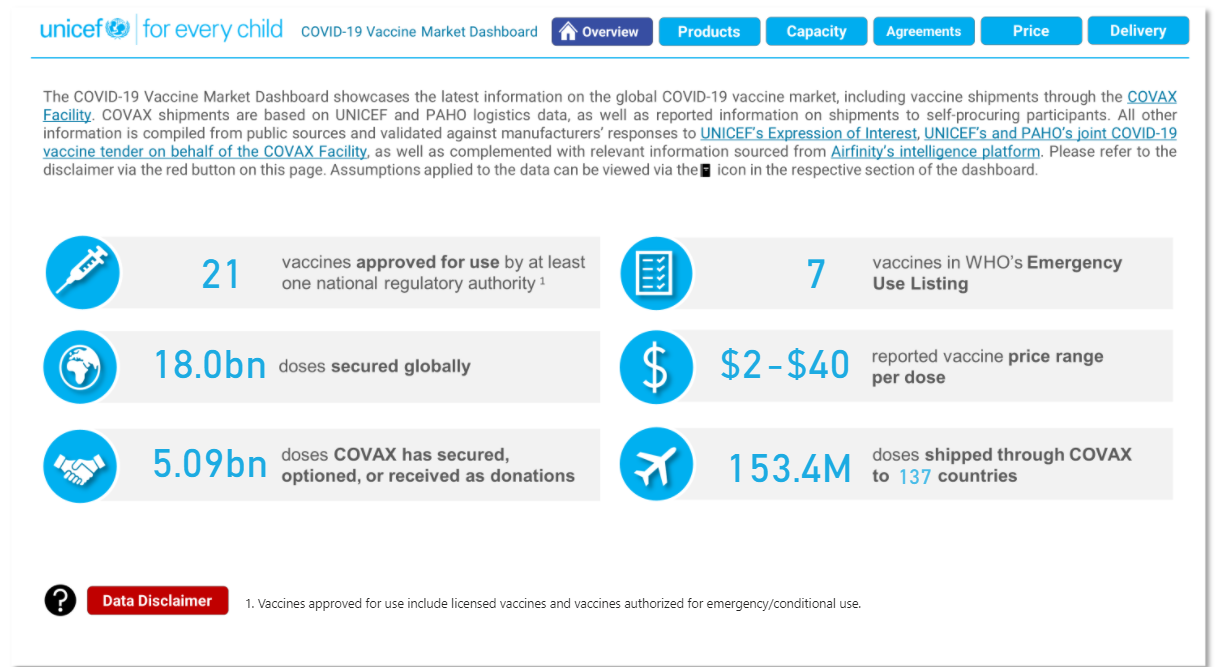Open the Airfinity's intelligence platform link
Viewport: 1223px width, 667px height.
tap(935, 150)
